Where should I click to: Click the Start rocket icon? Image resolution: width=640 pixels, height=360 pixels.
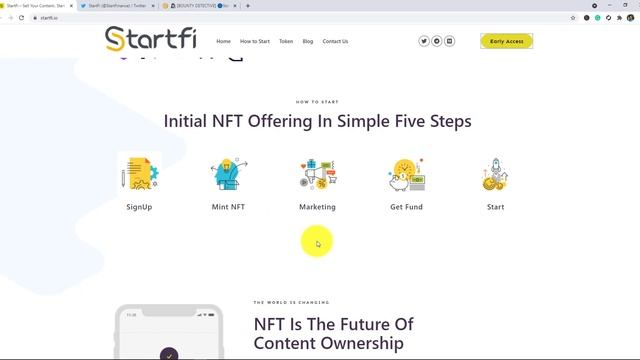tap(496, 175)
